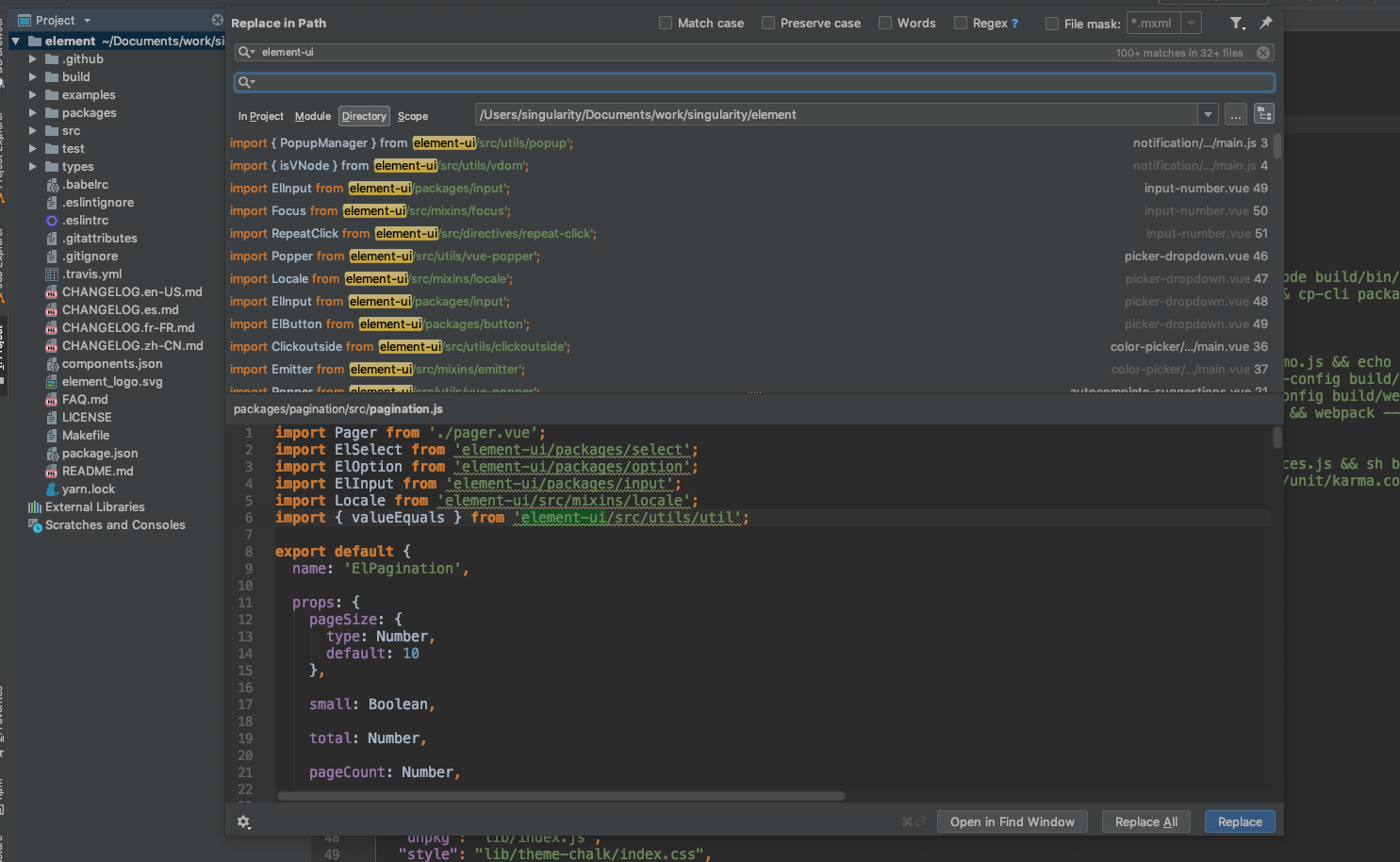Expand the packages folder in project tree
The width and height of the screenshot is (1400, 862).
[x=33, y=113]
